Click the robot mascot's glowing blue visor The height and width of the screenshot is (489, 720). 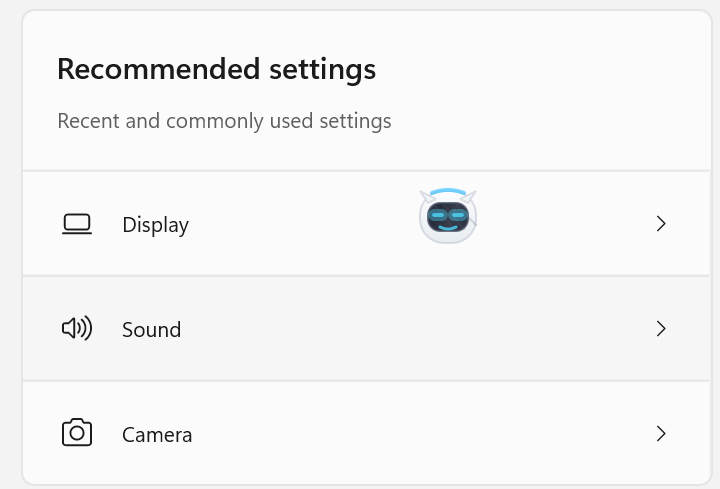447,215
